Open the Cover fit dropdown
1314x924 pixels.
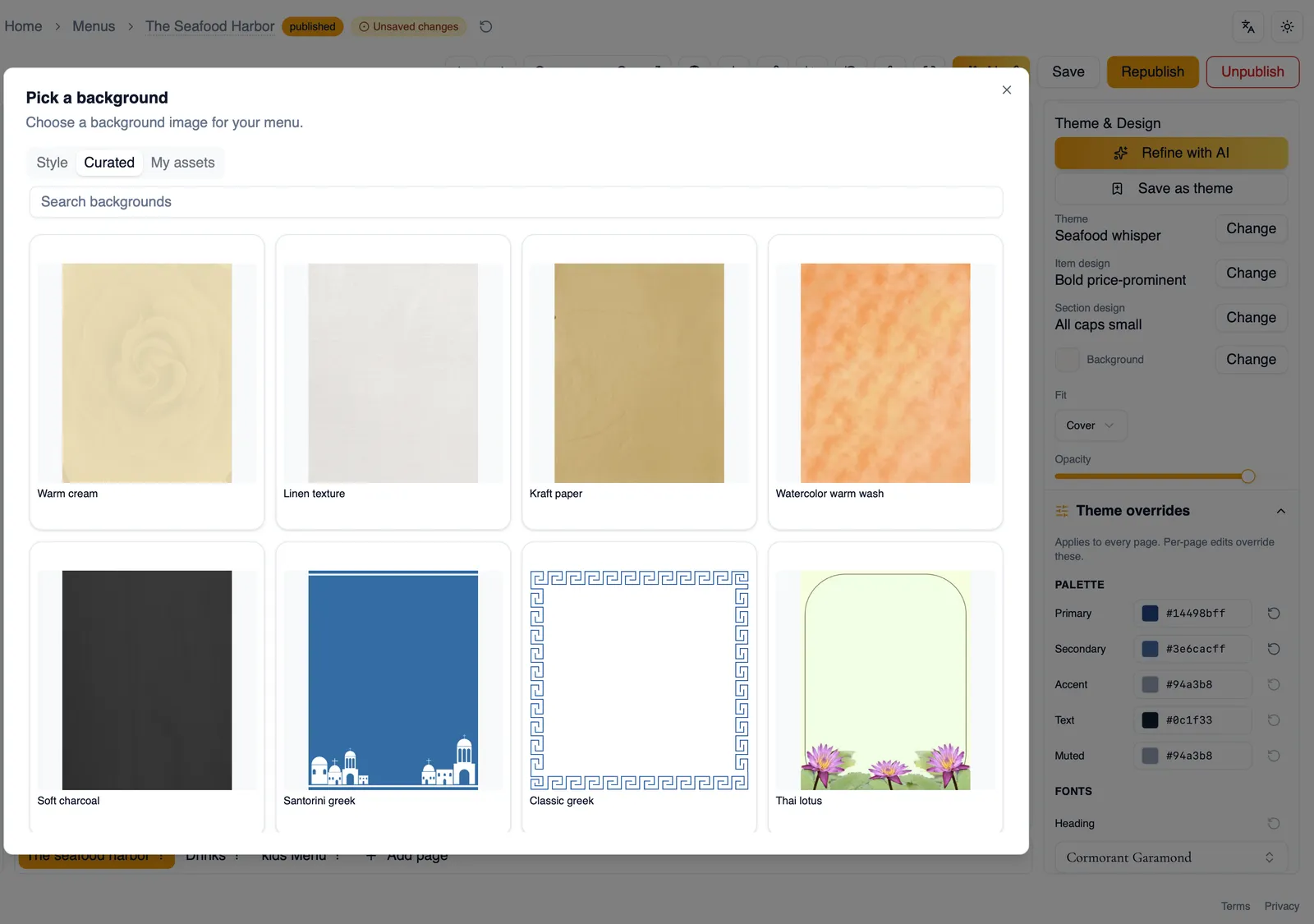pos(1091,425)
